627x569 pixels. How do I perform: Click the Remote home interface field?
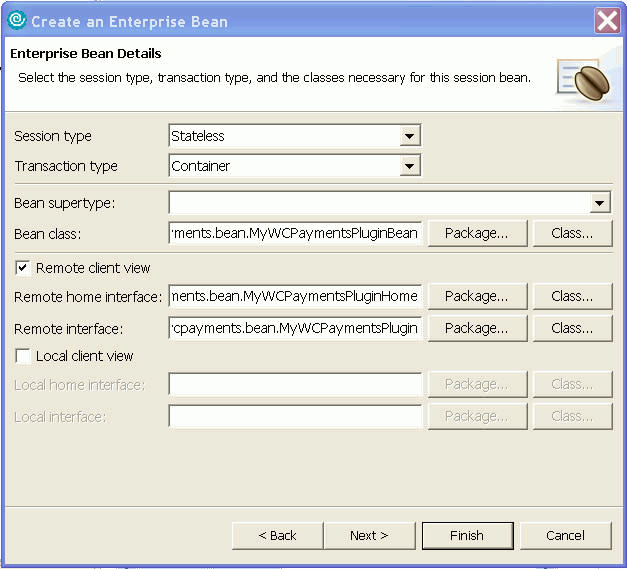296,296
